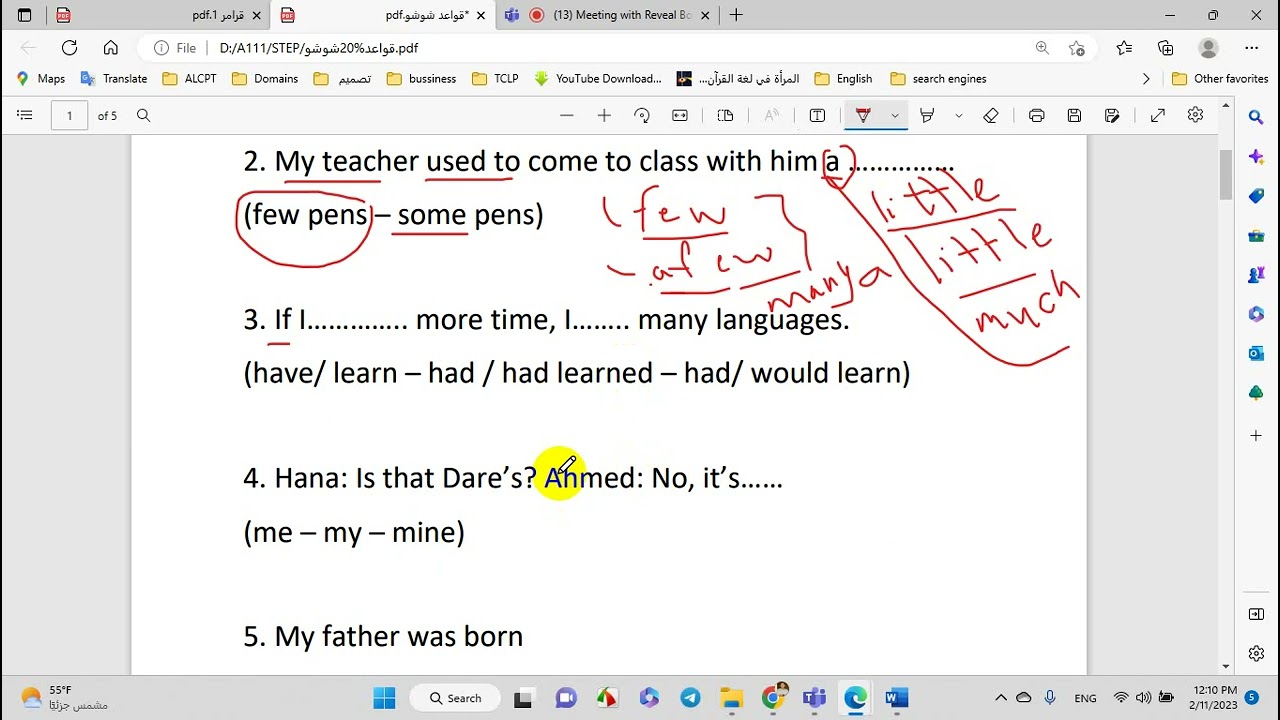Switch to the قرامر 1.pdf tab

[160, 15]
